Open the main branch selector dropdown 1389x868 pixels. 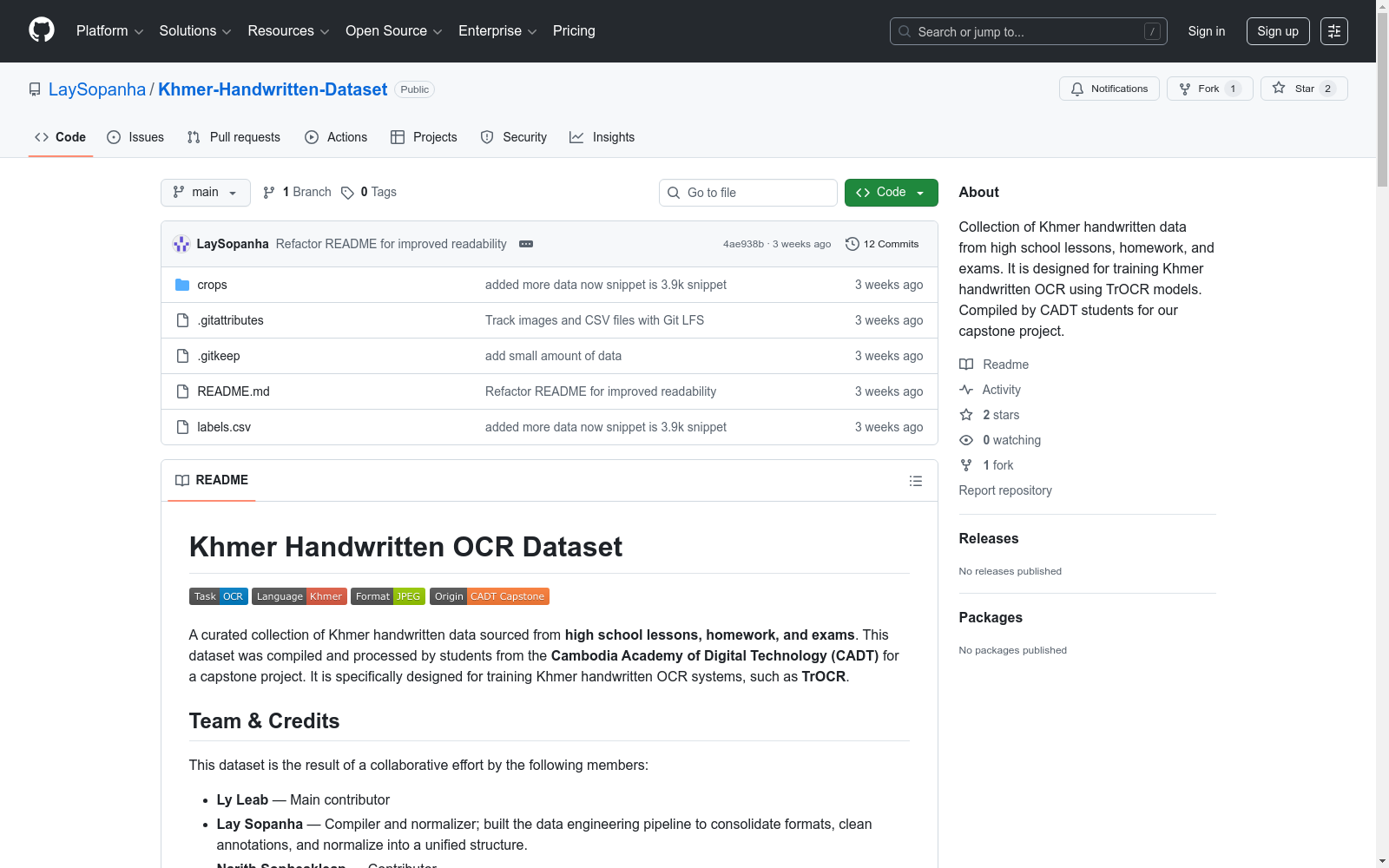(x=206, y=193)
